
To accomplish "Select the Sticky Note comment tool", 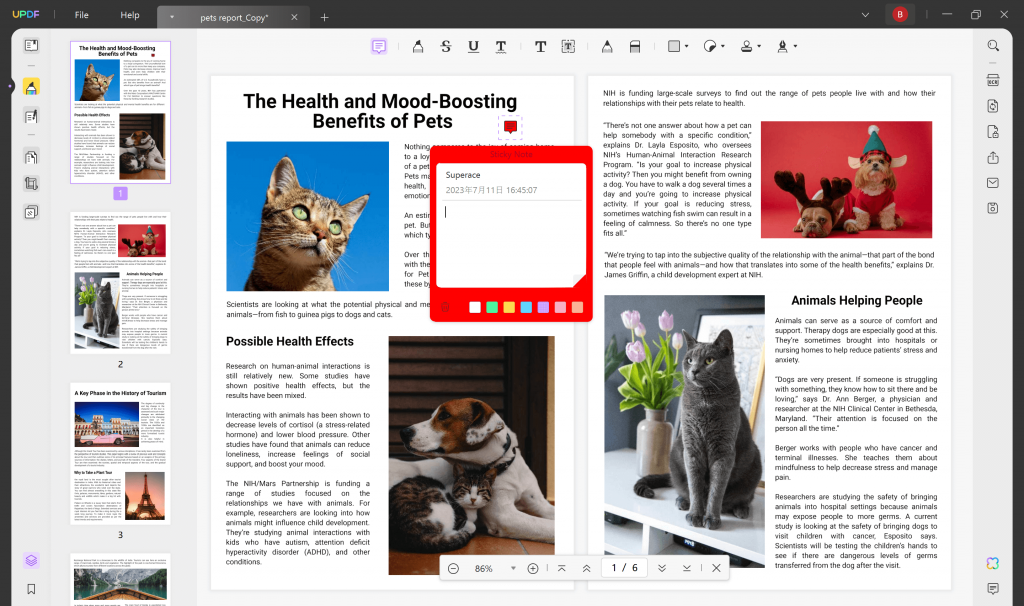I will pos(379,46).
